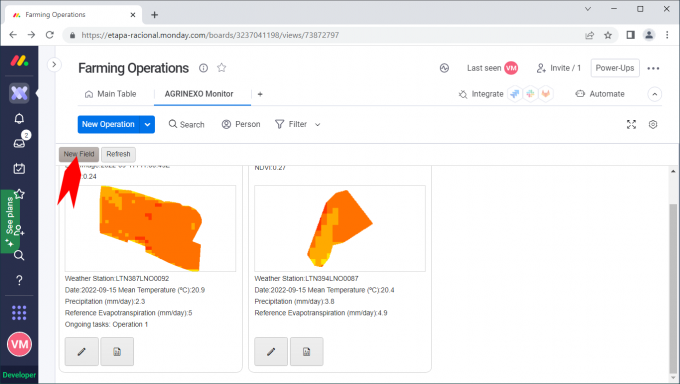Open view settings gear icon
680x384 pixels.
coord(653,125)
